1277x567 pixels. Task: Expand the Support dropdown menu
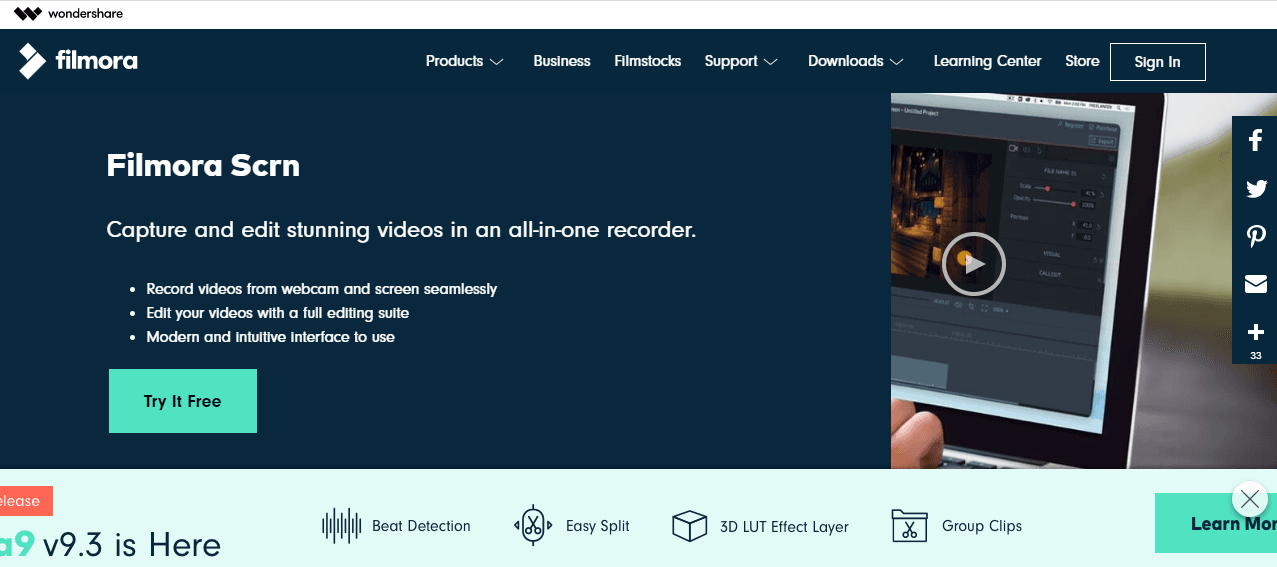(x=741, y=61)
